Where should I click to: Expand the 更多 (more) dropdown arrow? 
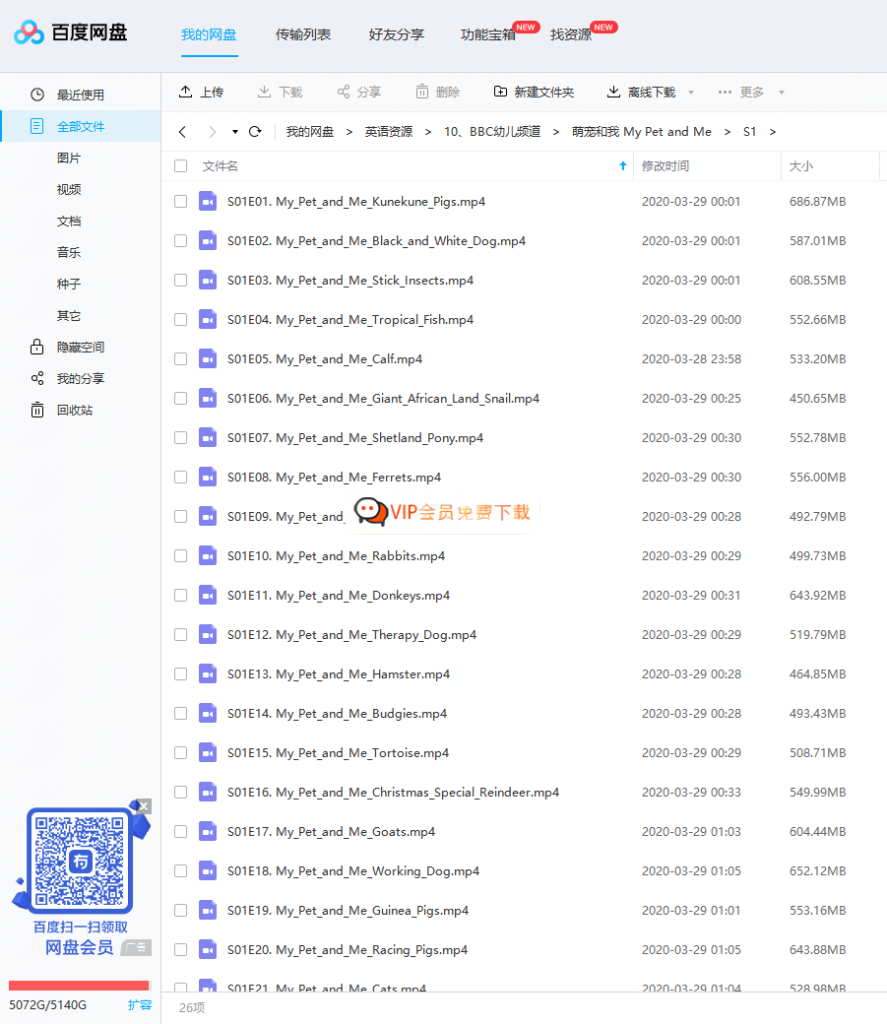click(781, 93)
